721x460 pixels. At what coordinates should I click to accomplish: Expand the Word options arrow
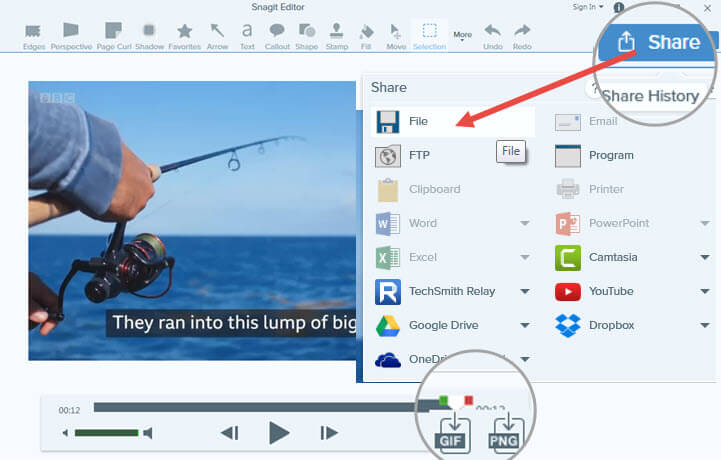(x=525, y=224)
